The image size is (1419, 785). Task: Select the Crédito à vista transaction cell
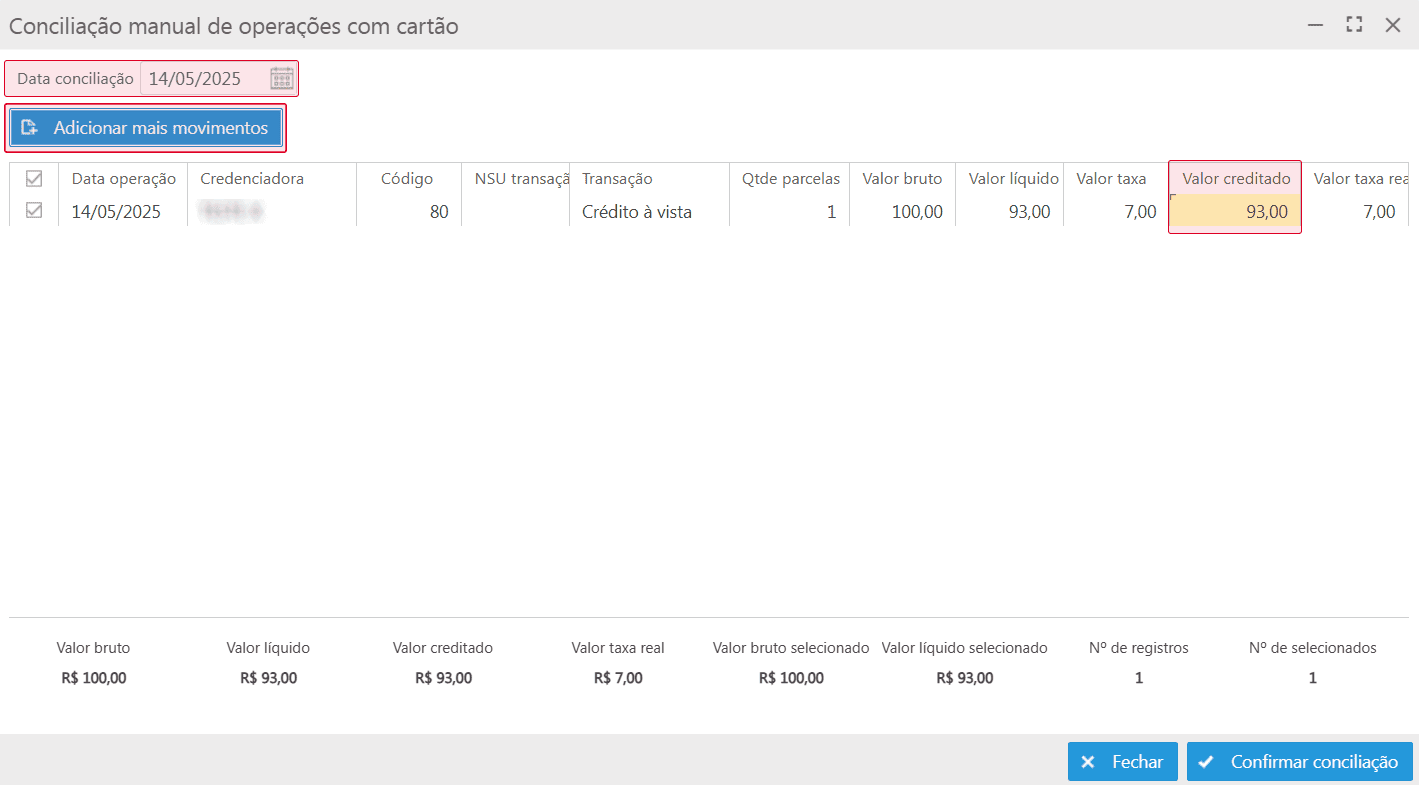click(637, 212)
